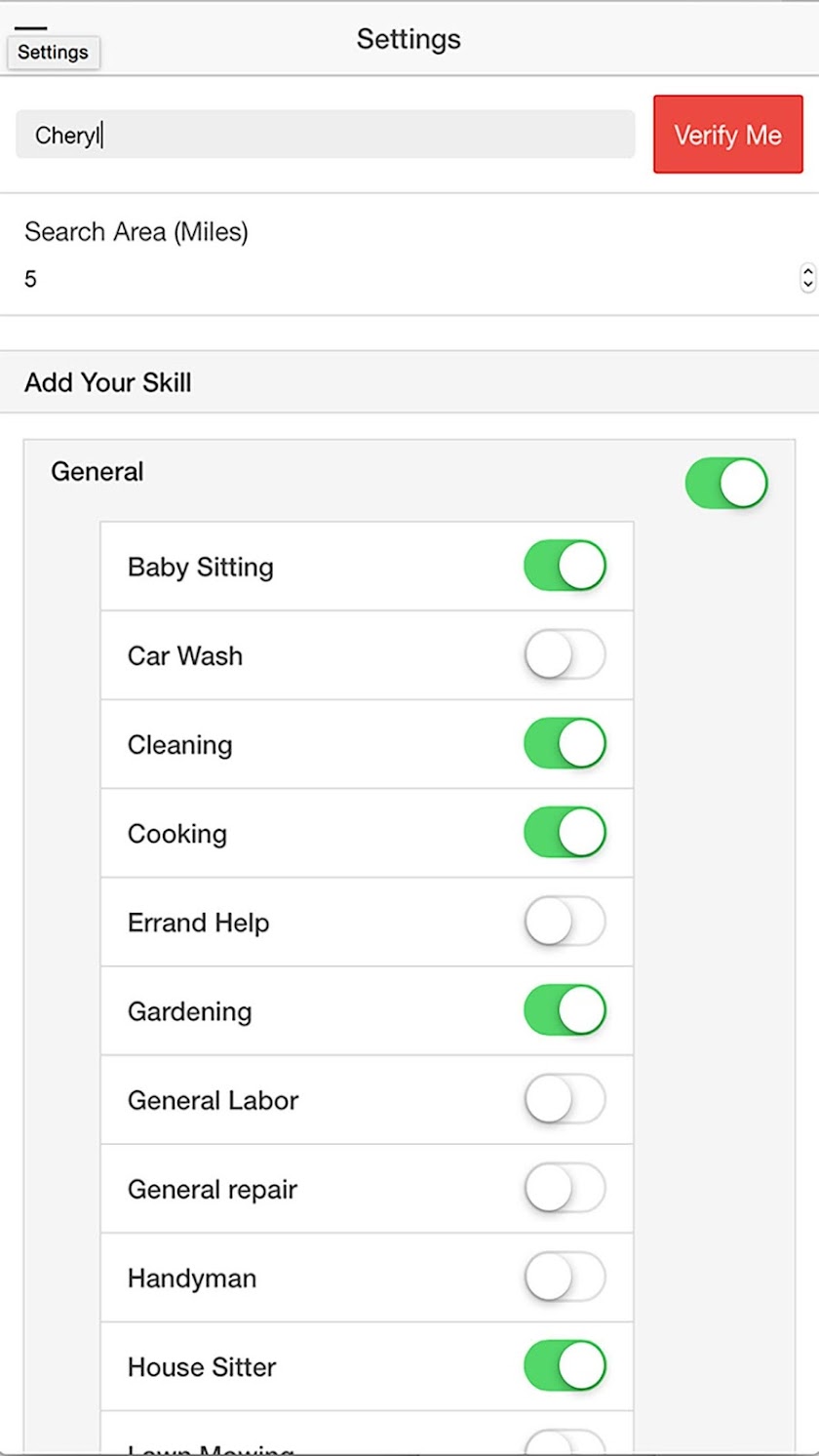Click the General category label
The width and height of the screenshot is (819, 1456).
97,472
